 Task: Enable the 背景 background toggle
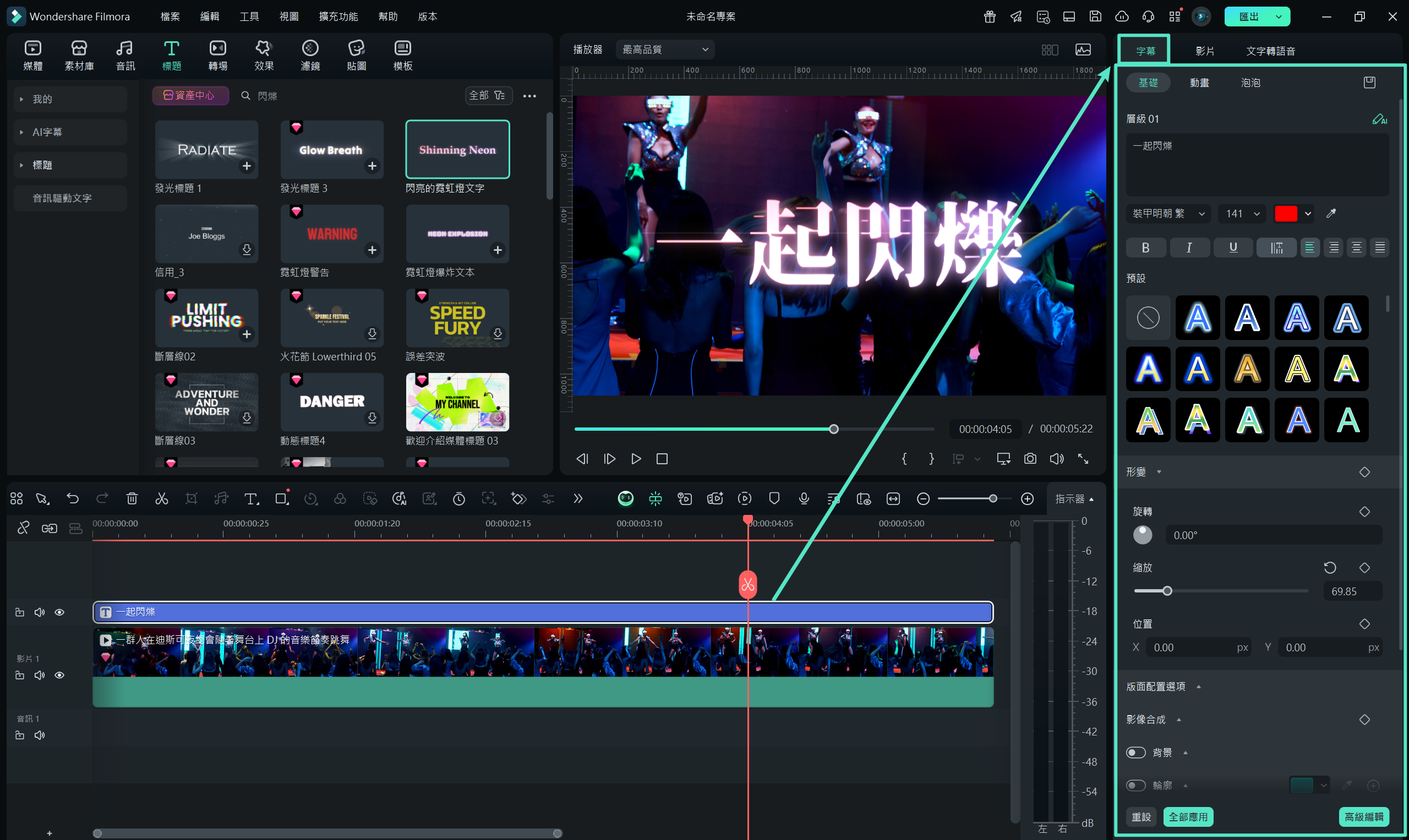pos(1135,753)
